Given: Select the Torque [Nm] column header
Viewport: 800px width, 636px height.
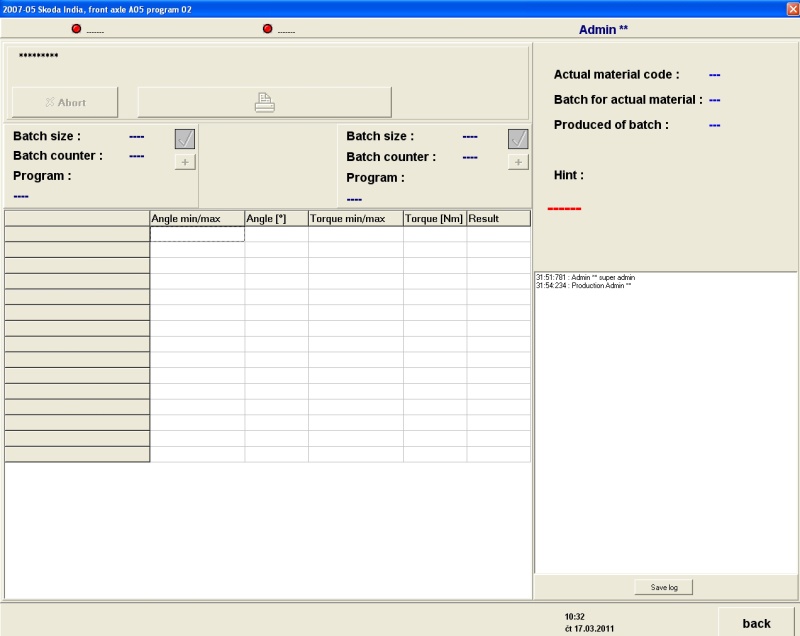Looking at the screenshot, I should point(435,218).
